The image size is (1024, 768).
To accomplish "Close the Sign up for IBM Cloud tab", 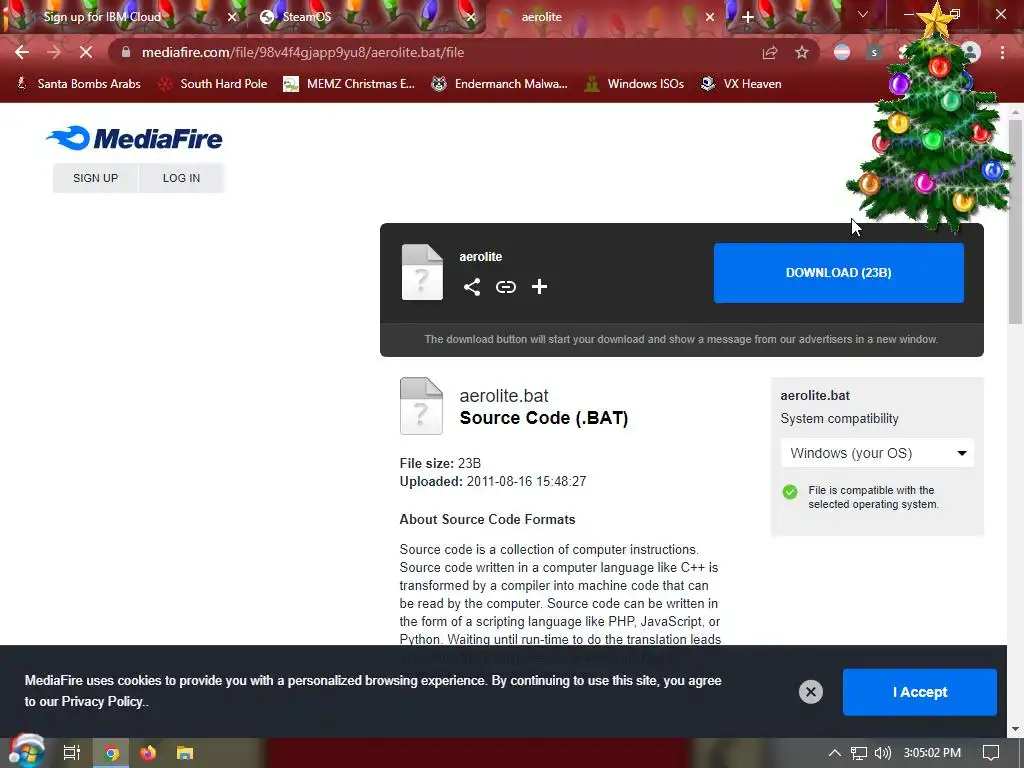I will point(232,17).
